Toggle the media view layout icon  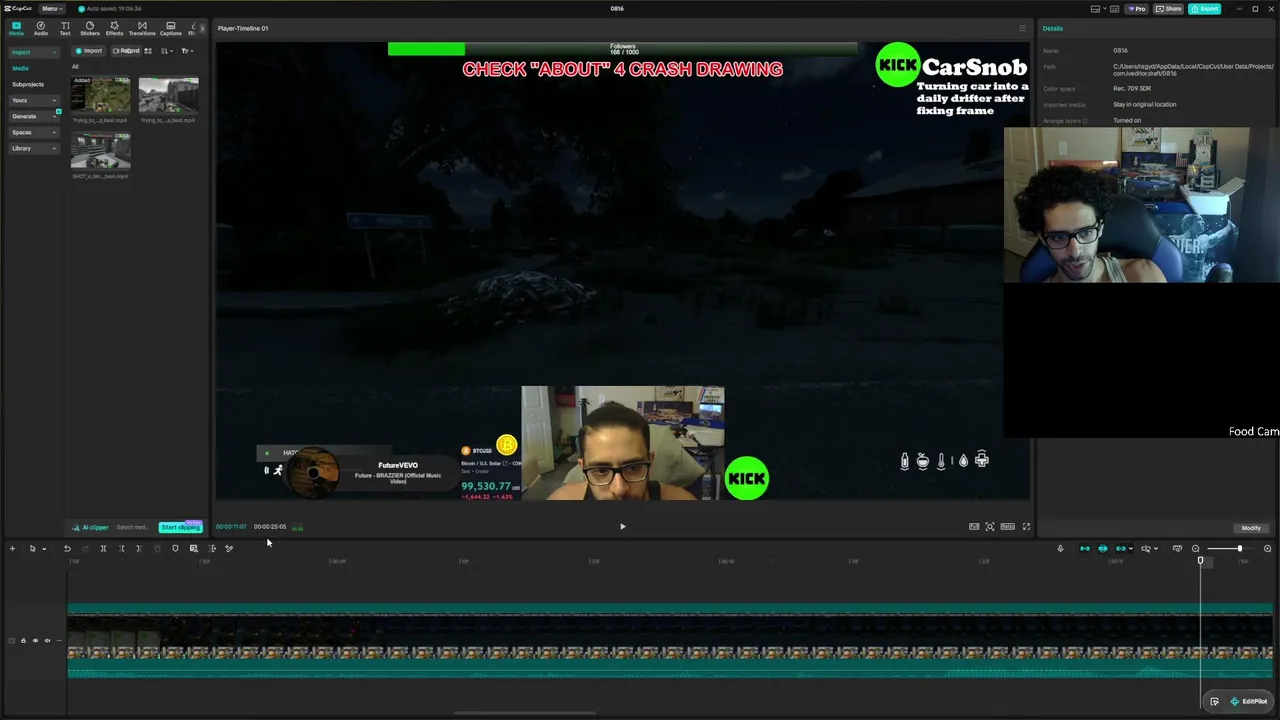click(x=148, y=51)
